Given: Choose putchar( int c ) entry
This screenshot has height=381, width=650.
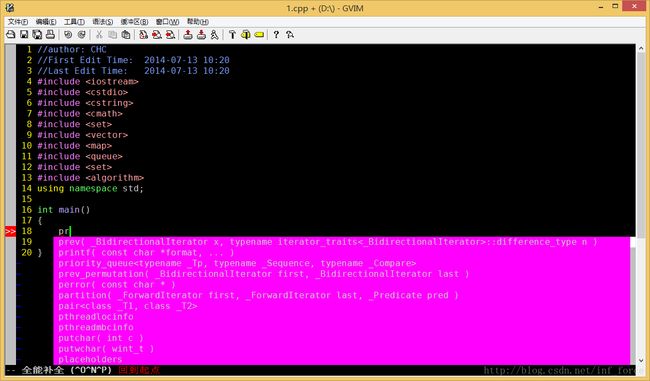Looking at the screenshot, I should [x=342, y=338].
